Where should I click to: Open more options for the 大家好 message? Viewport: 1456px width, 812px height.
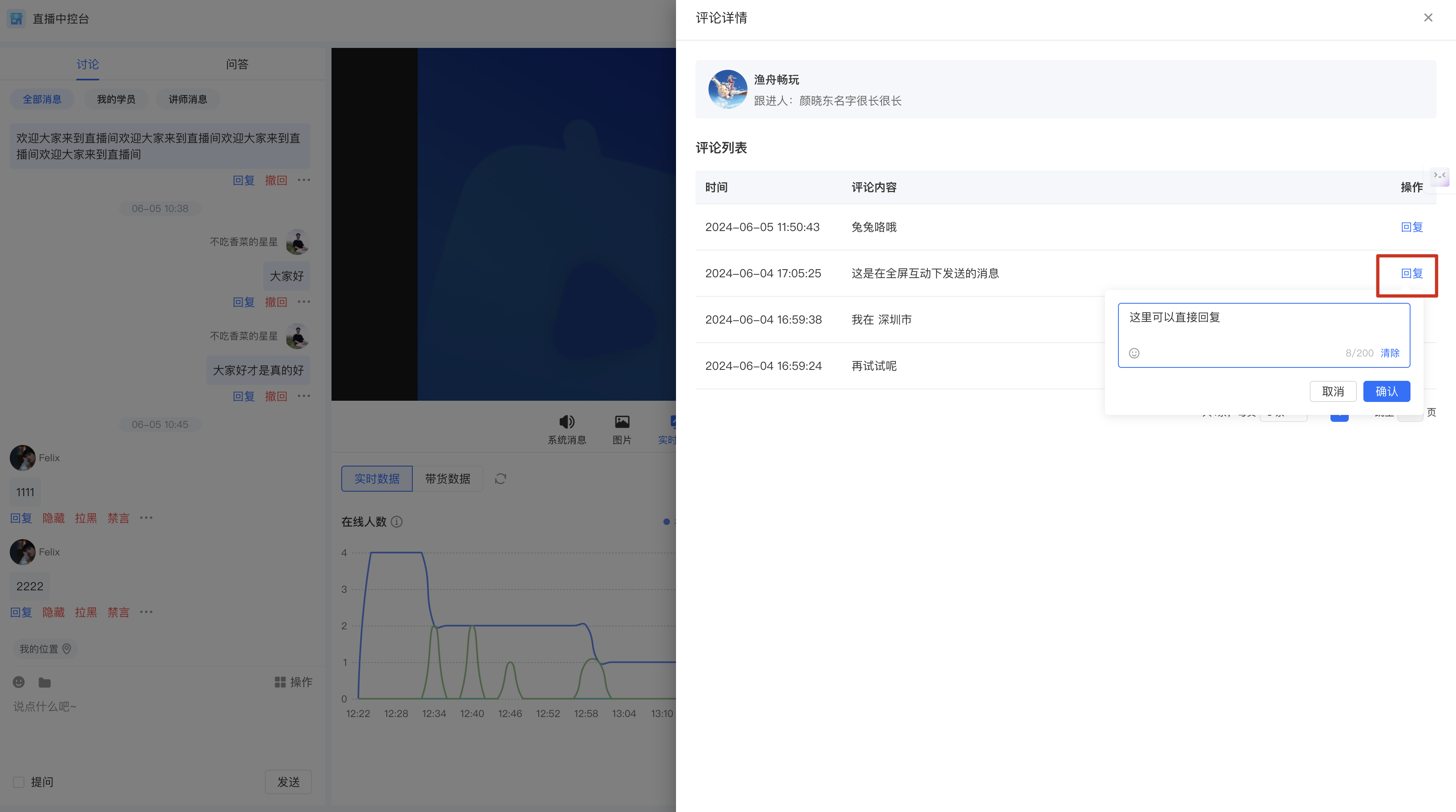[304, 302]
